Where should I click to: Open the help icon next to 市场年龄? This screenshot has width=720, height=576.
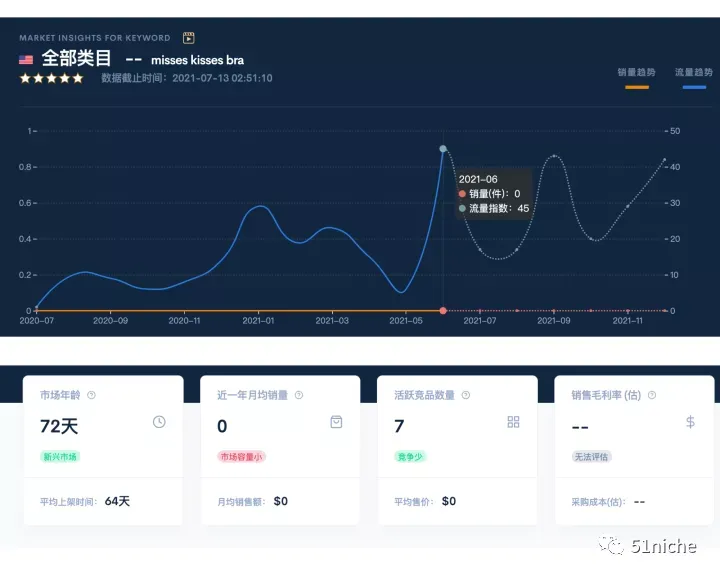point(91,395)
